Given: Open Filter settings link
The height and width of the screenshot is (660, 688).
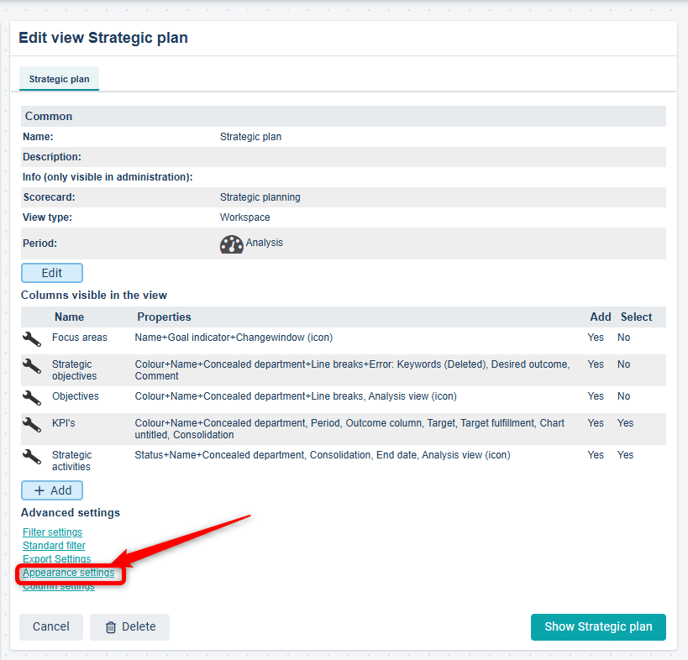Looking at the screenshot, I should point(53,532).
